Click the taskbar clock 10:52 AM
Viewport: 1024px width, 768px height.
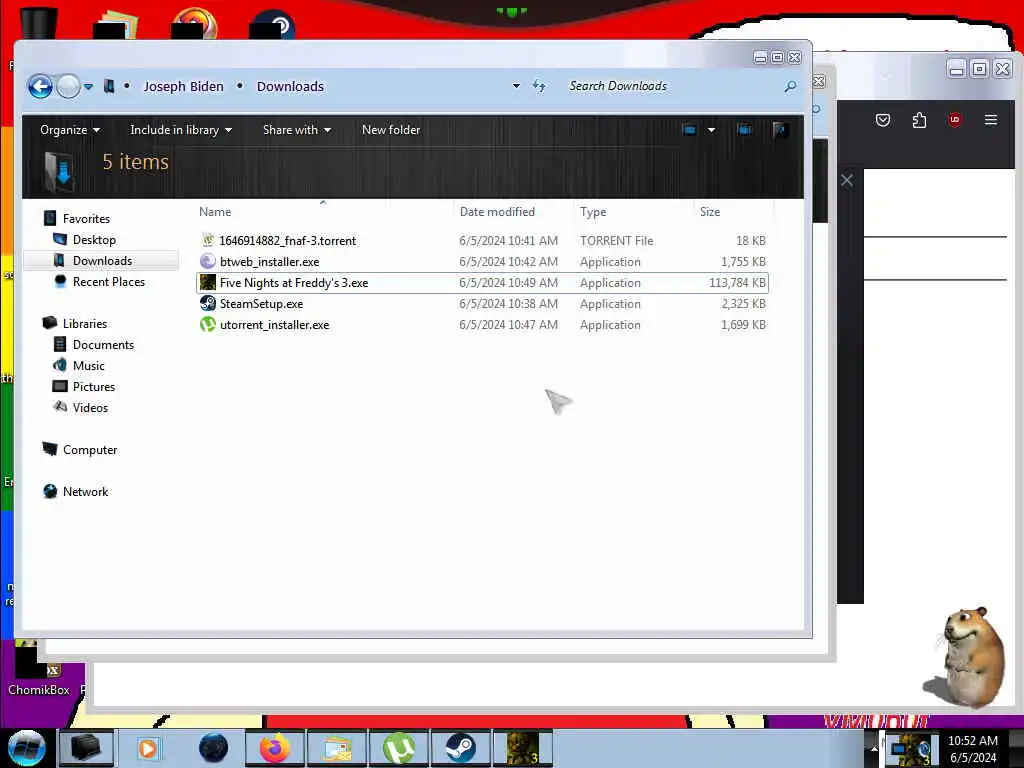[972, 741]
